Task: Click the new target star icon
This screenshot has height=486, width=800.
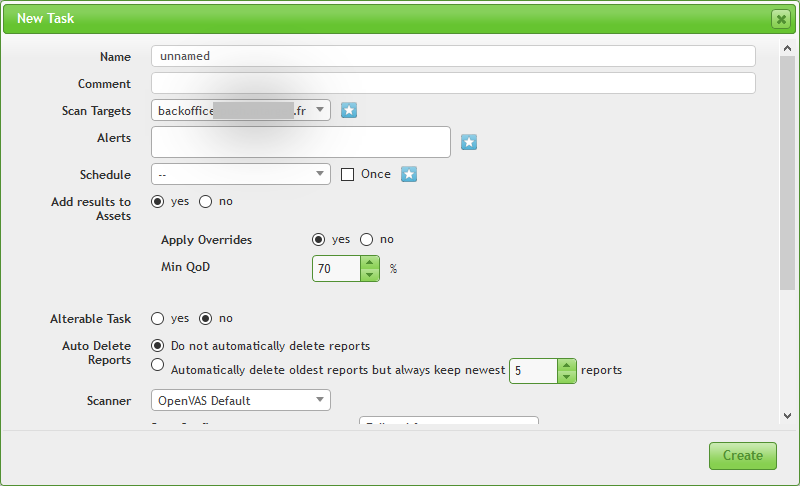Action: click(349, 111)
